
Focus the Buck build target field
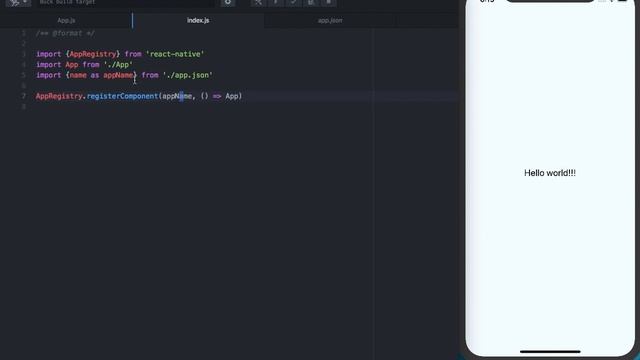click(126, 2)
